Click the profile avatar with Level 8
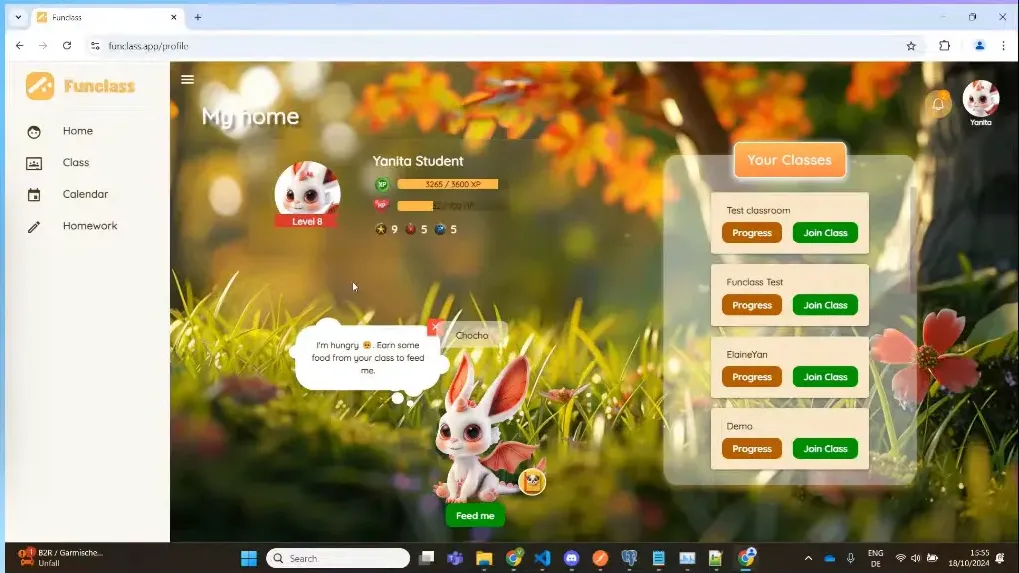 click(307, 194)
